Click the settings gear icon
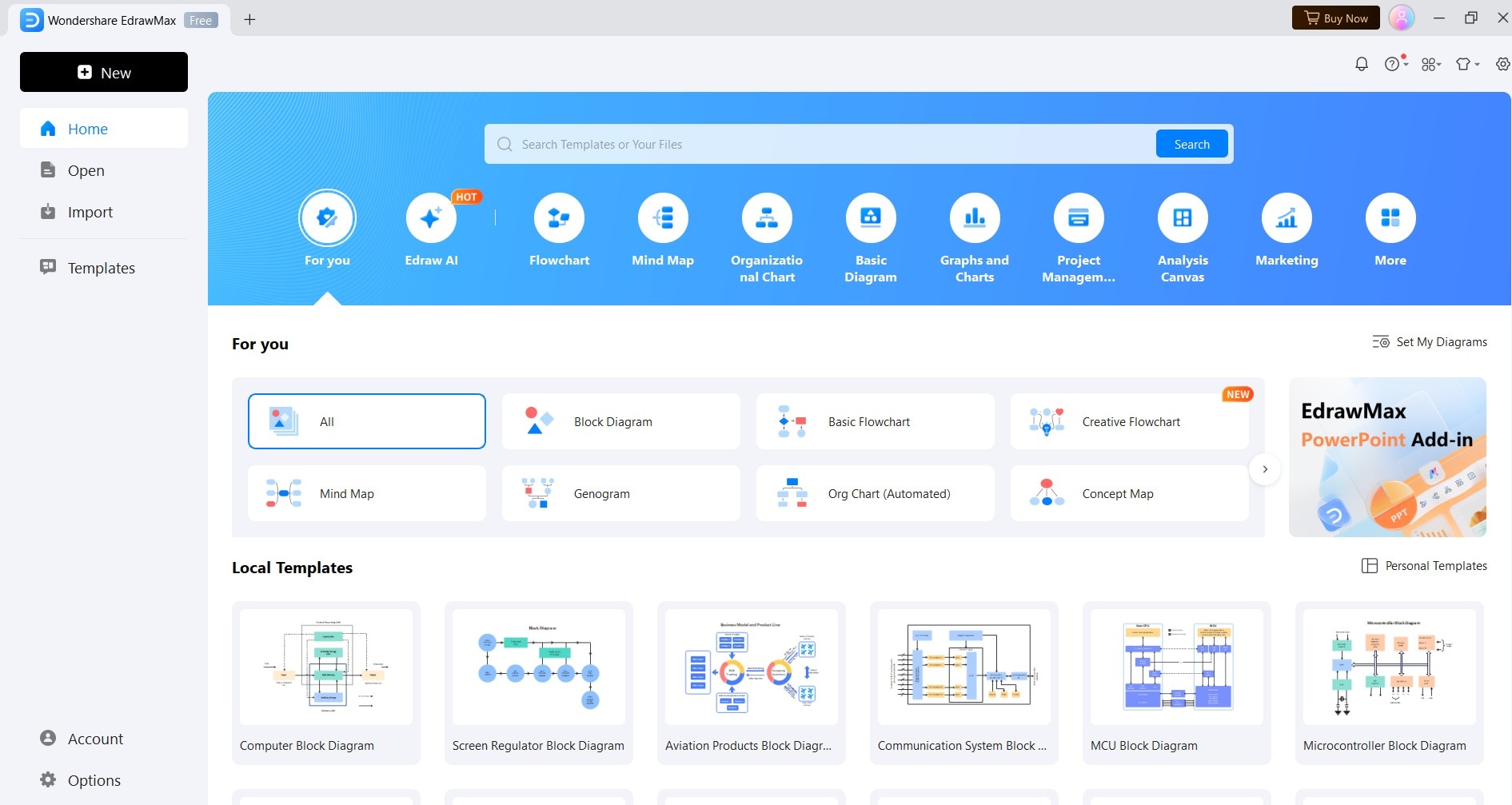The width and height of the screenshot is (1512, 805). click(1502, 64)
